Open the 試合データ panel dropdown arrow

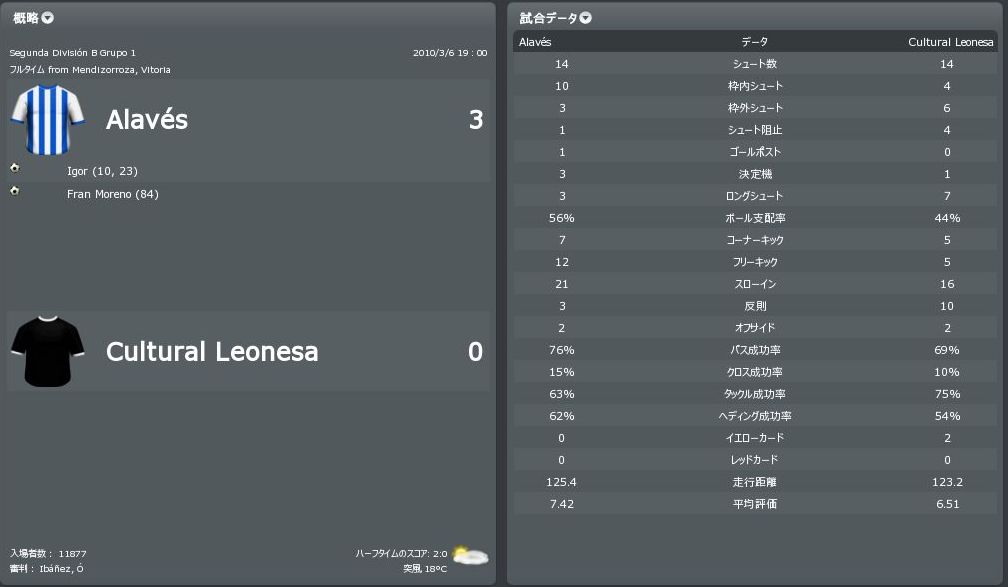click(586, 18)
